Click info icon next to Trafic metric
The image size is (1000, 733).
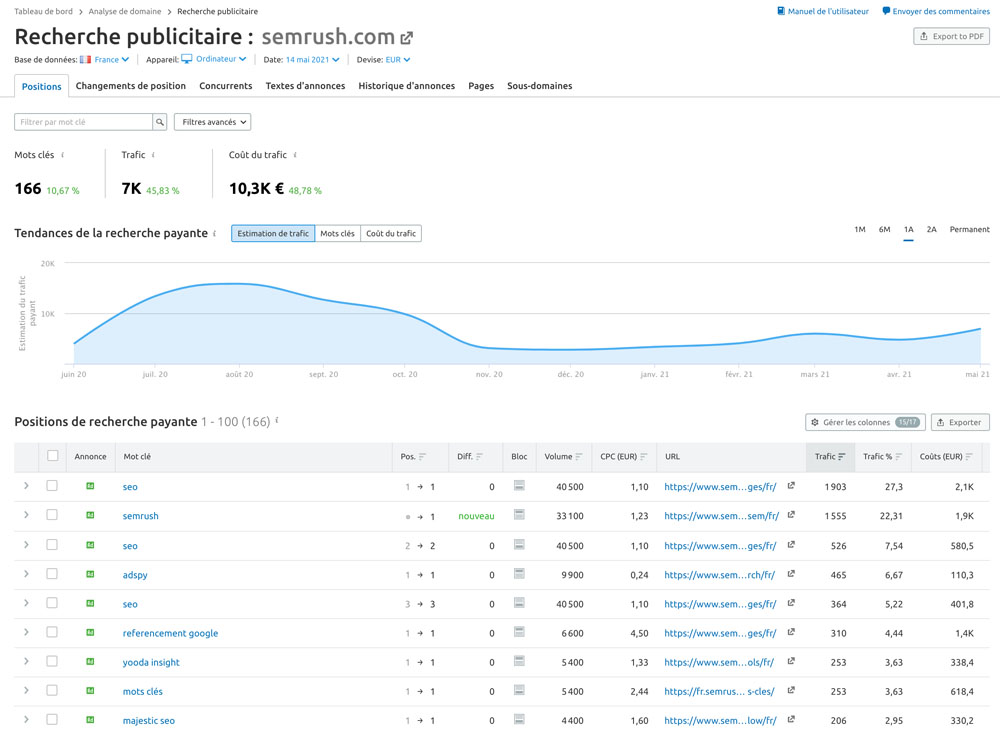click(153, 155)
